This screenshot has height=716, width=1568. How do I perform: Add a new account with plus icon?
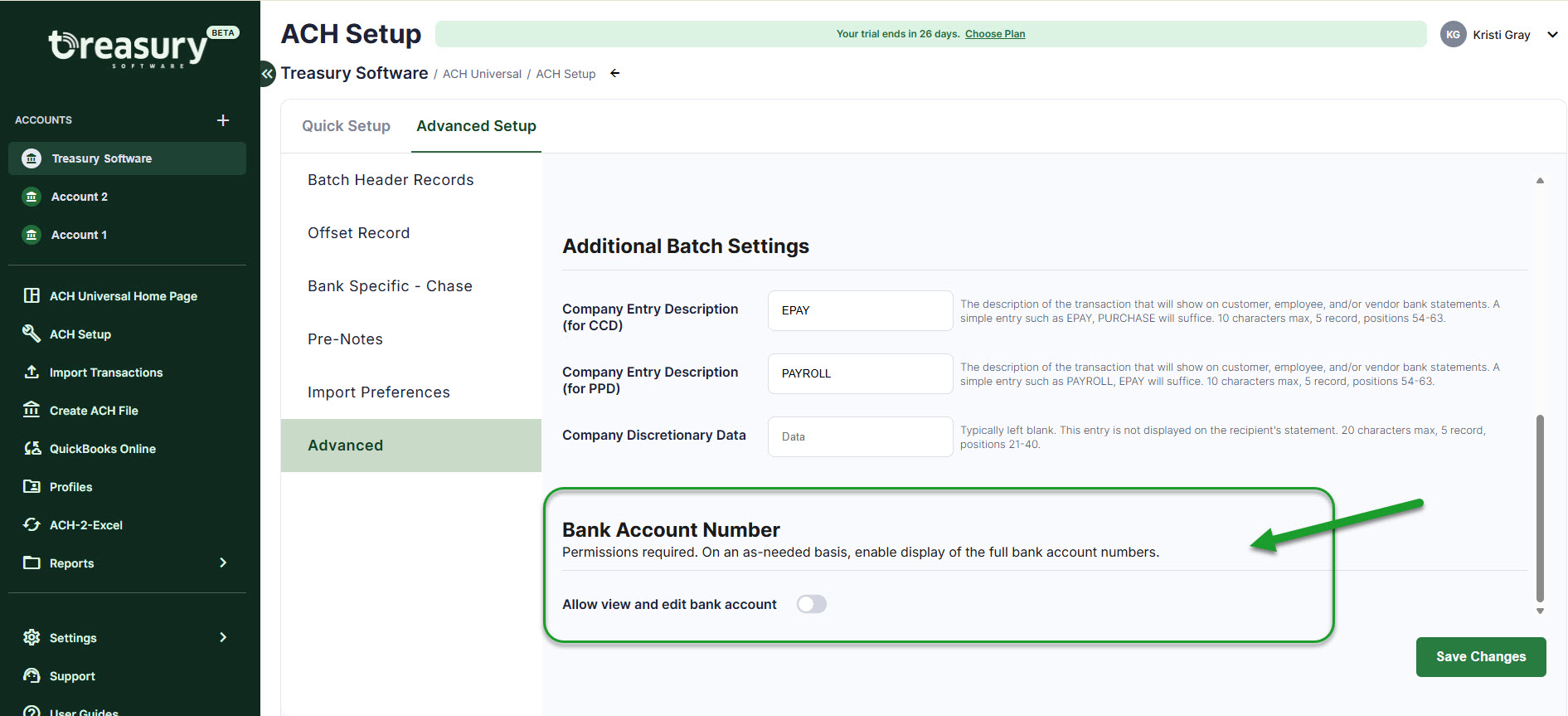(223, 120)
